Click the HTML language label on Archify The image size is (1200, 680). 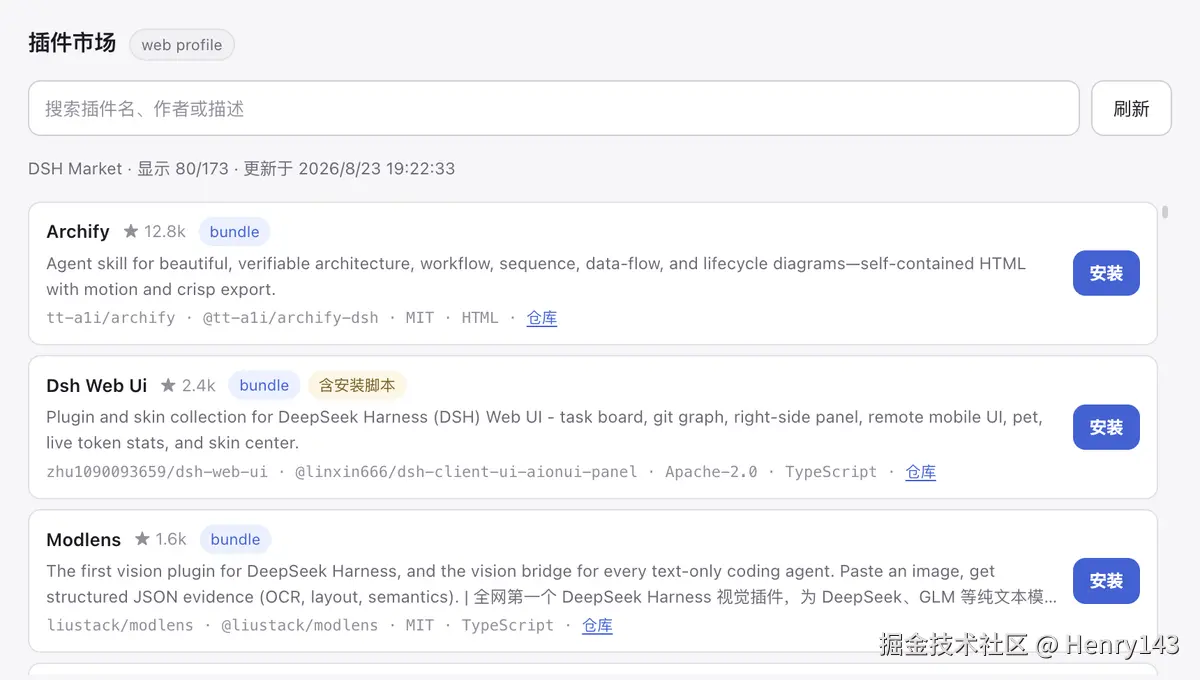(480, 318)
